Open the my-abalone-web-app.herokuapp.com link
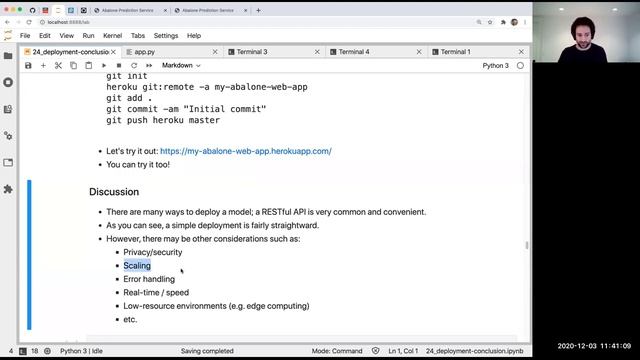 click(246, 151)
